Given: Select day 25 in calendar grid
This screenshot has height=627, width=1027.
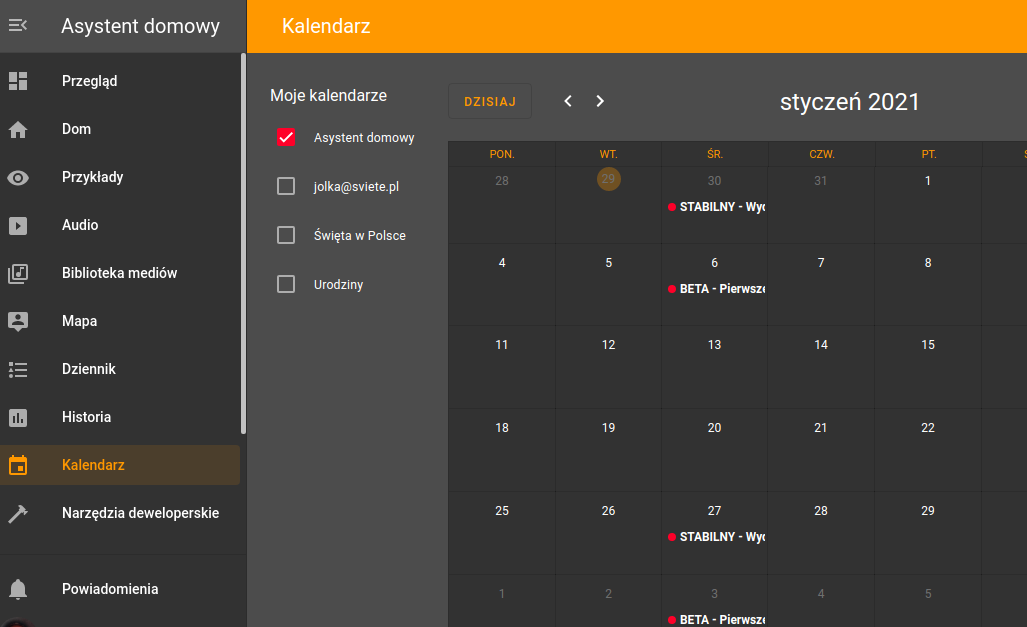Looking at the screenshot, I should (502, 510).
